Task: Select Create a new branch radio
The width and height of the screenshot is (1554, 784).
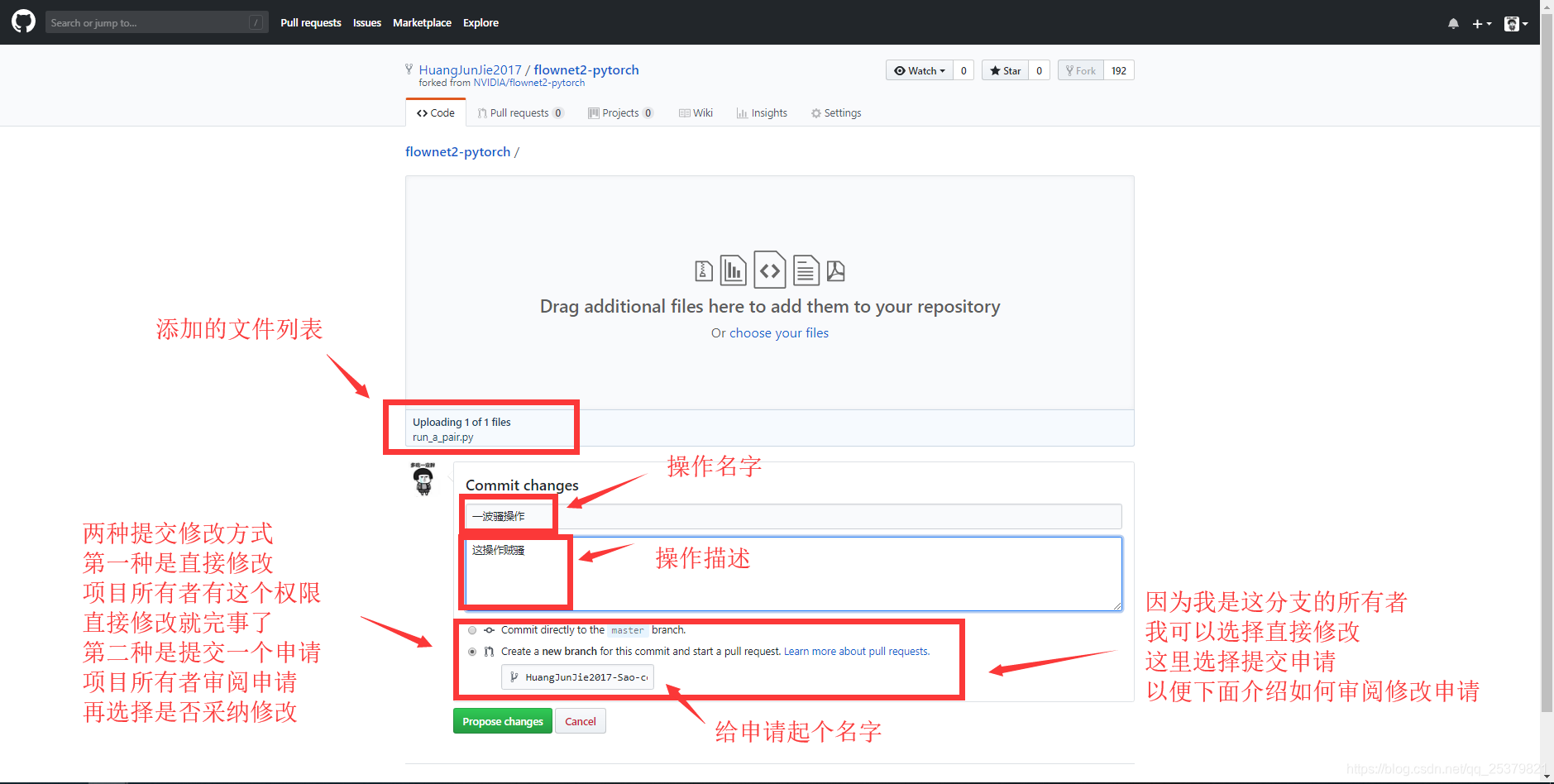Action: pyautogui.click(x=472, y=652)
